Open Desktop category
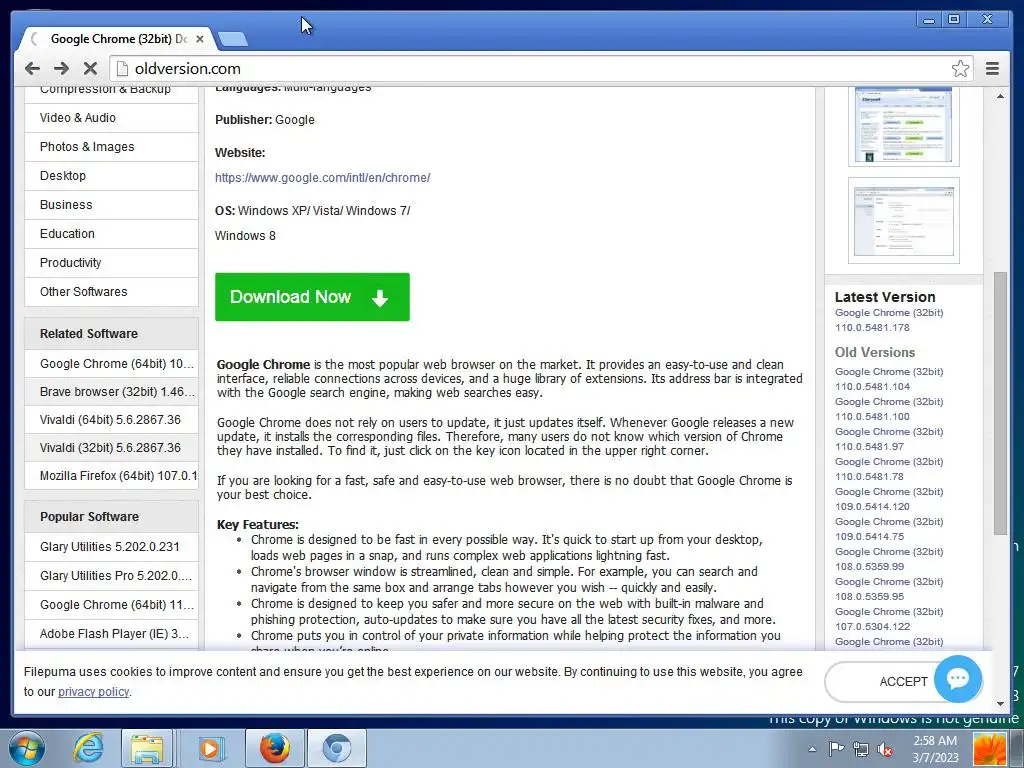This screenshot has width=1024, height=768. (x=111, y=176)
